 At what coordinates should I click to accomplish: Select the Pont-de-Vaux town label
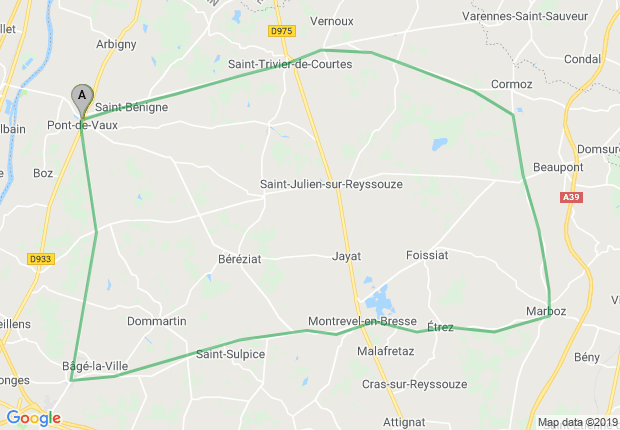click(82, 125)
